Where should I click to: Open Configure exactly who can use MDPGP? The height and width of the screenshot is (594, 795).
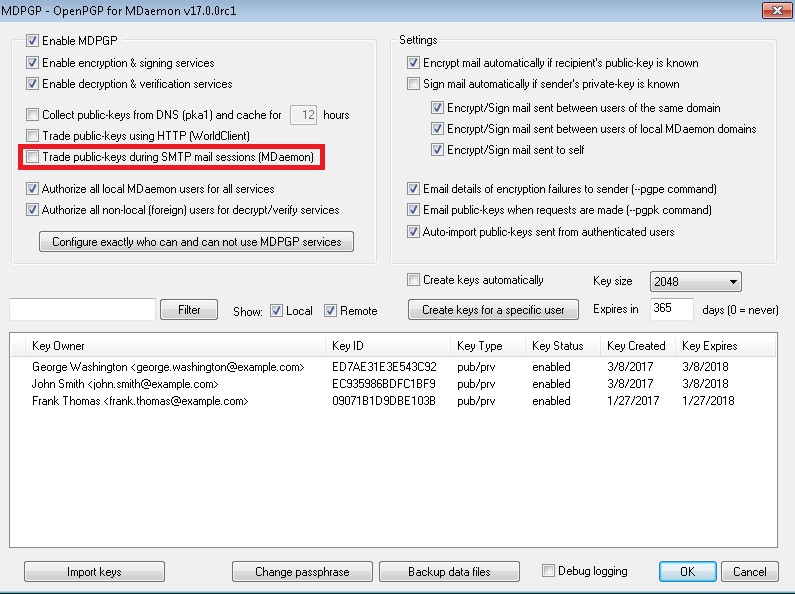pyautogui.click(x=197, y=242)
